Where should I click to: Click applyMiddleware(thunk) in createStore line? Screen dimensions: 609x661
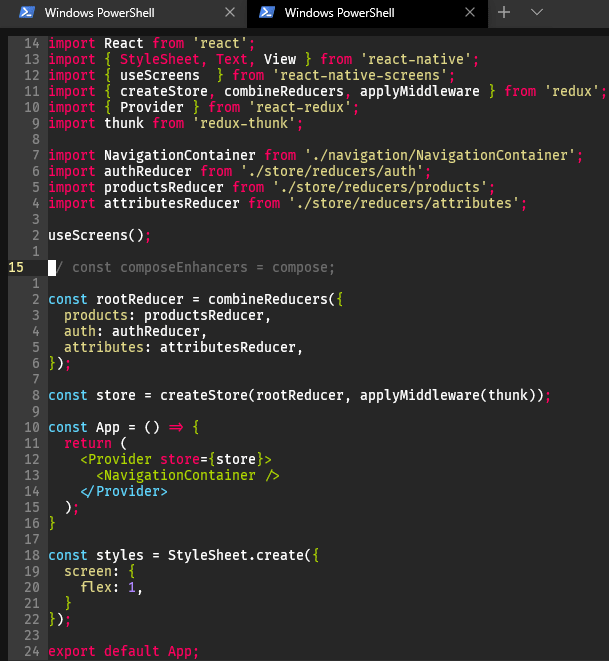coord(448,396)
